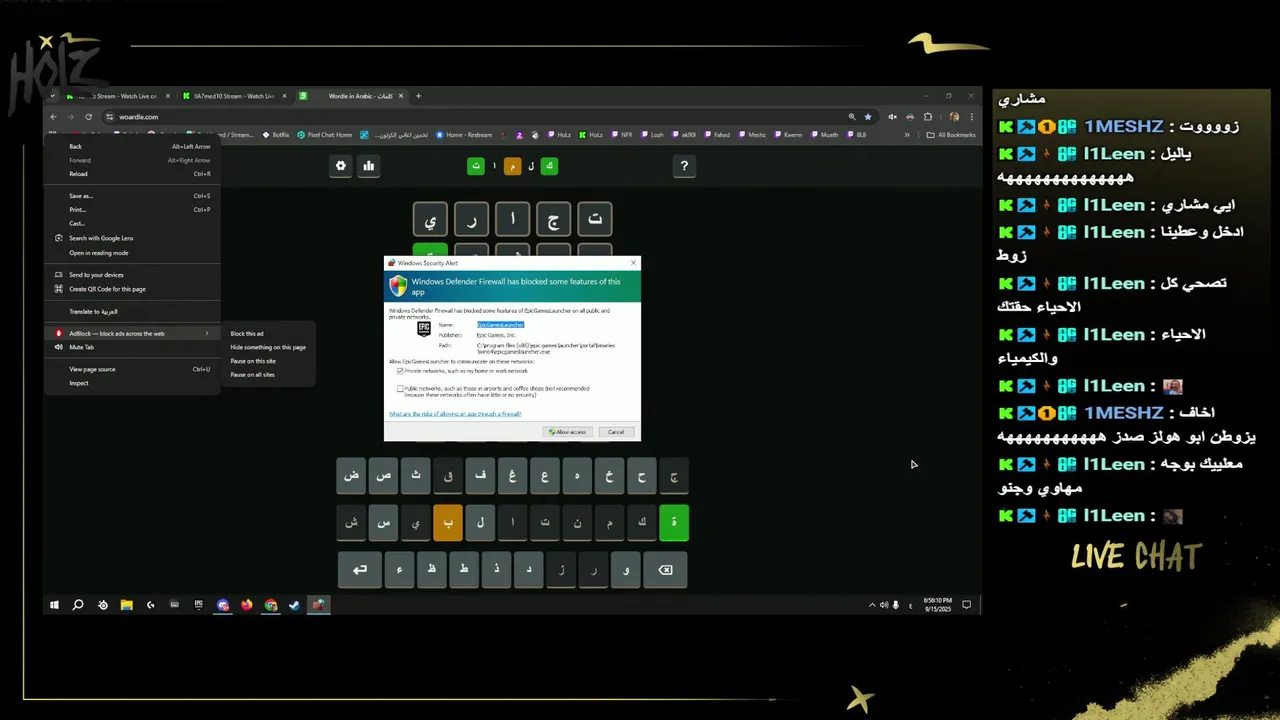Open the Pixel Chat: Home bookmark

tap(325, 135)
